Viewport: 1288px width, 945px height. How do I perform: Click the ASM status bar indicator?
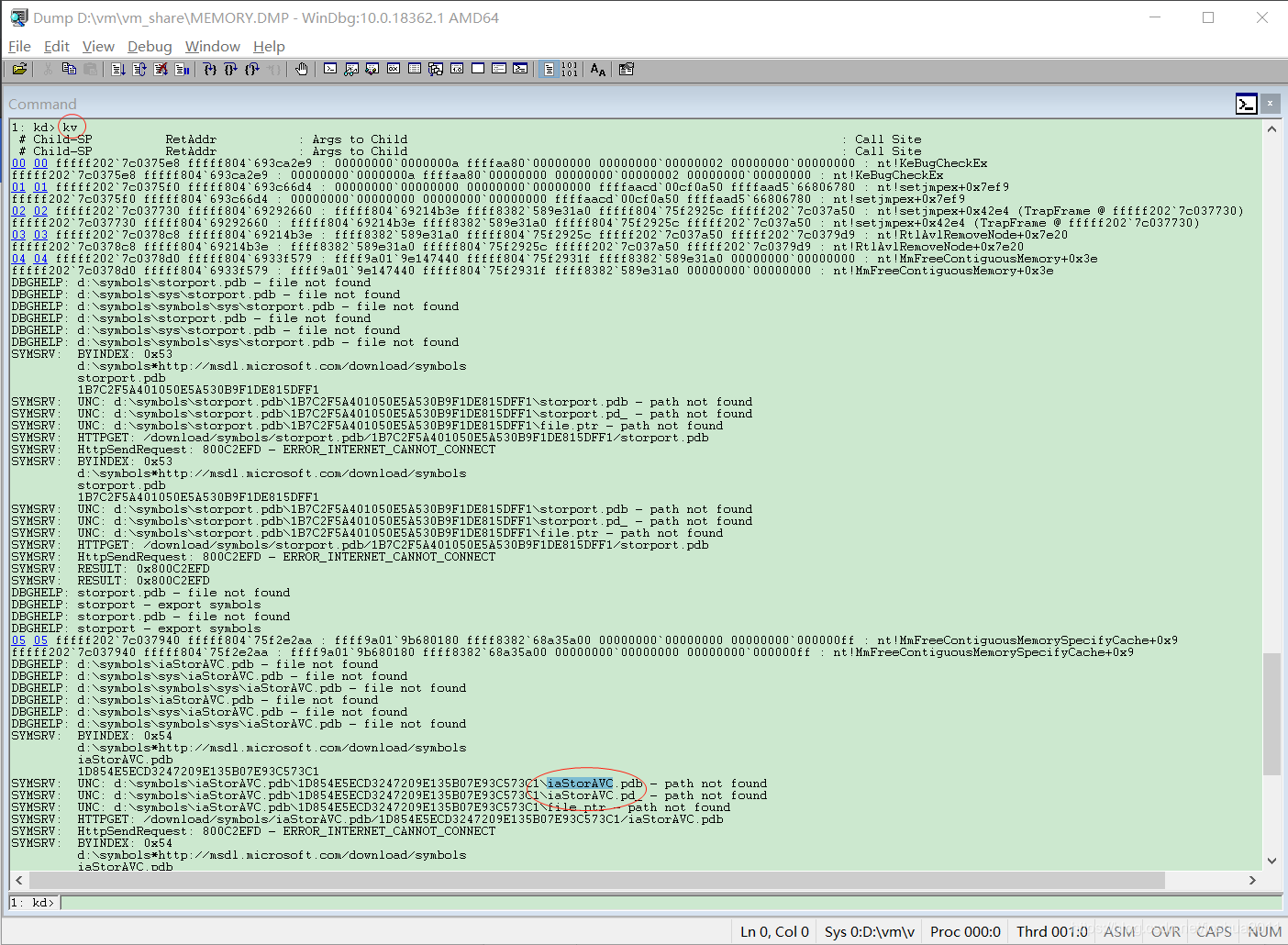[x=1119, y=931]
